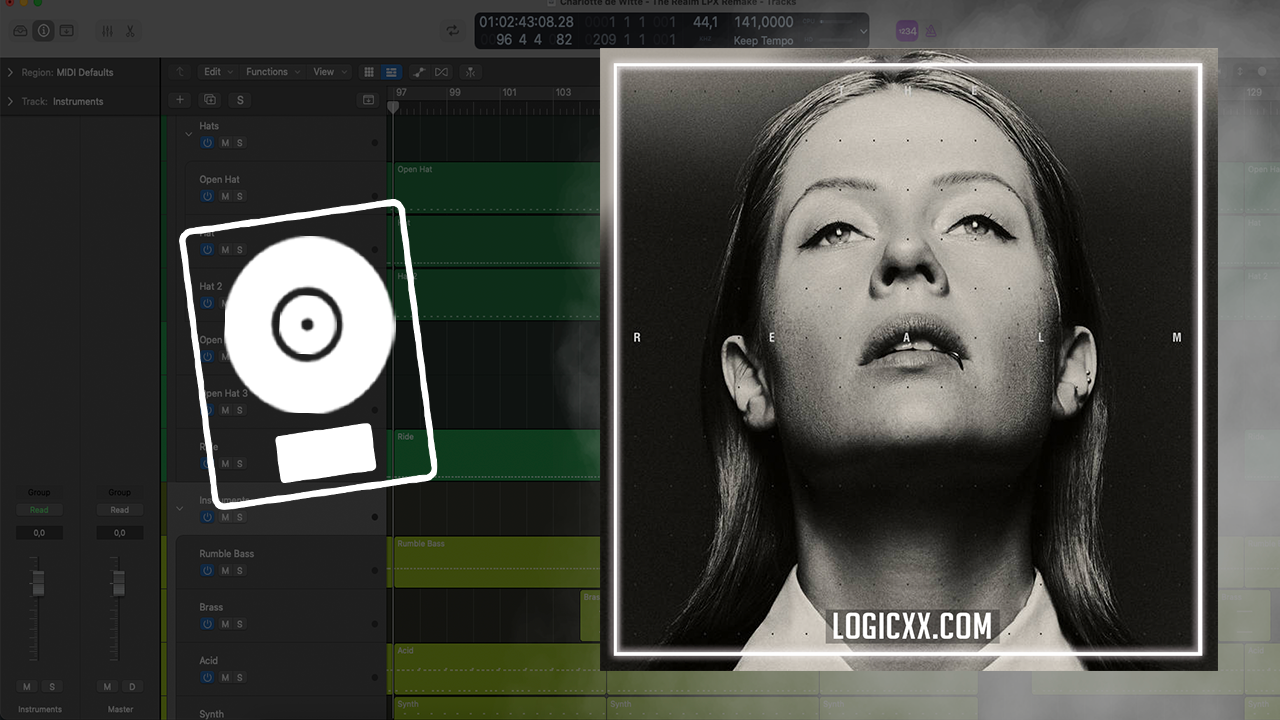Toggle the Inspector info button
1280x720 pixels.
[43, 31]
